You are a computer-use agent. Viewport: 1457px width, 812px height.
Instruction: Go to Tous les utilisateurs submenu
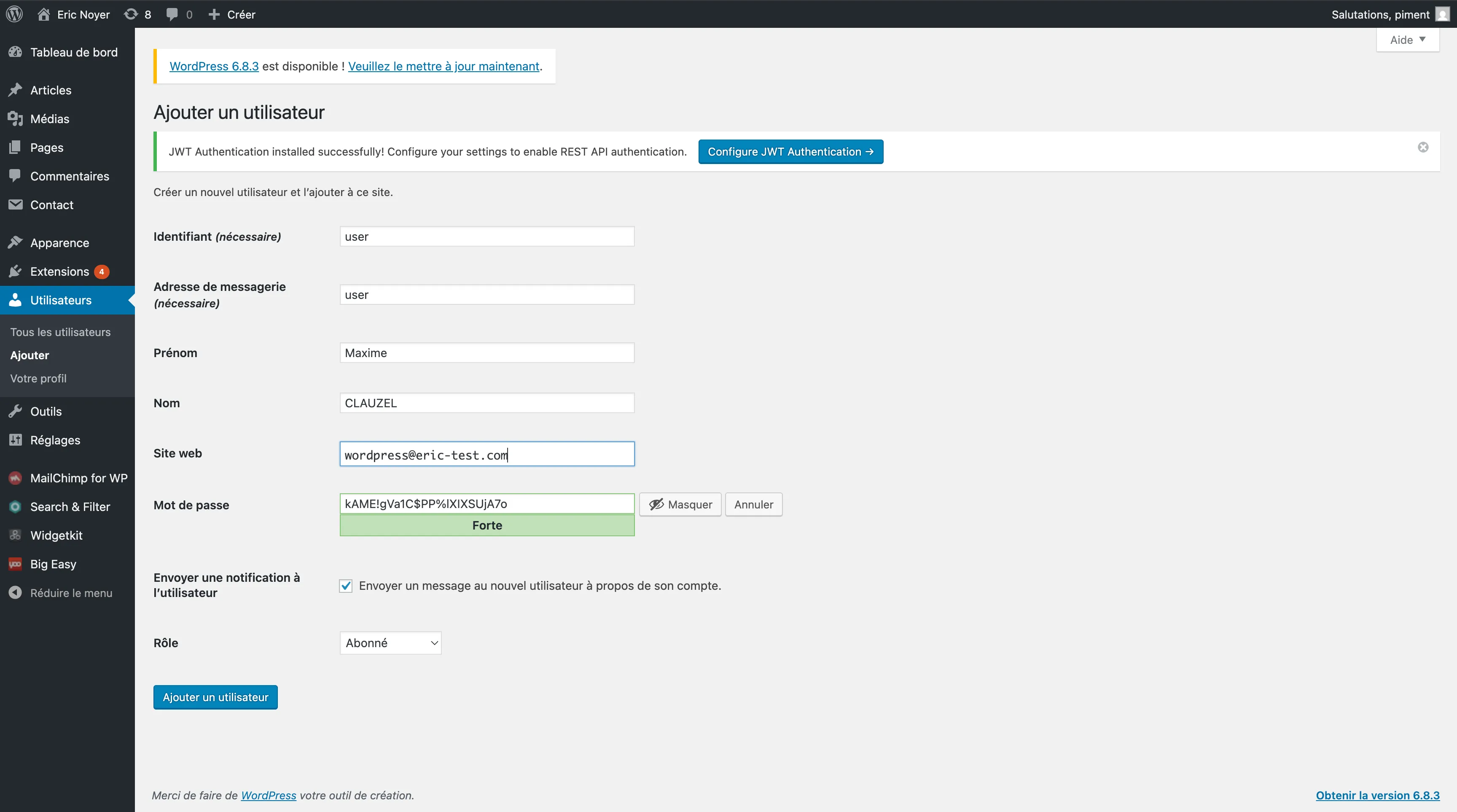[61, 332]
